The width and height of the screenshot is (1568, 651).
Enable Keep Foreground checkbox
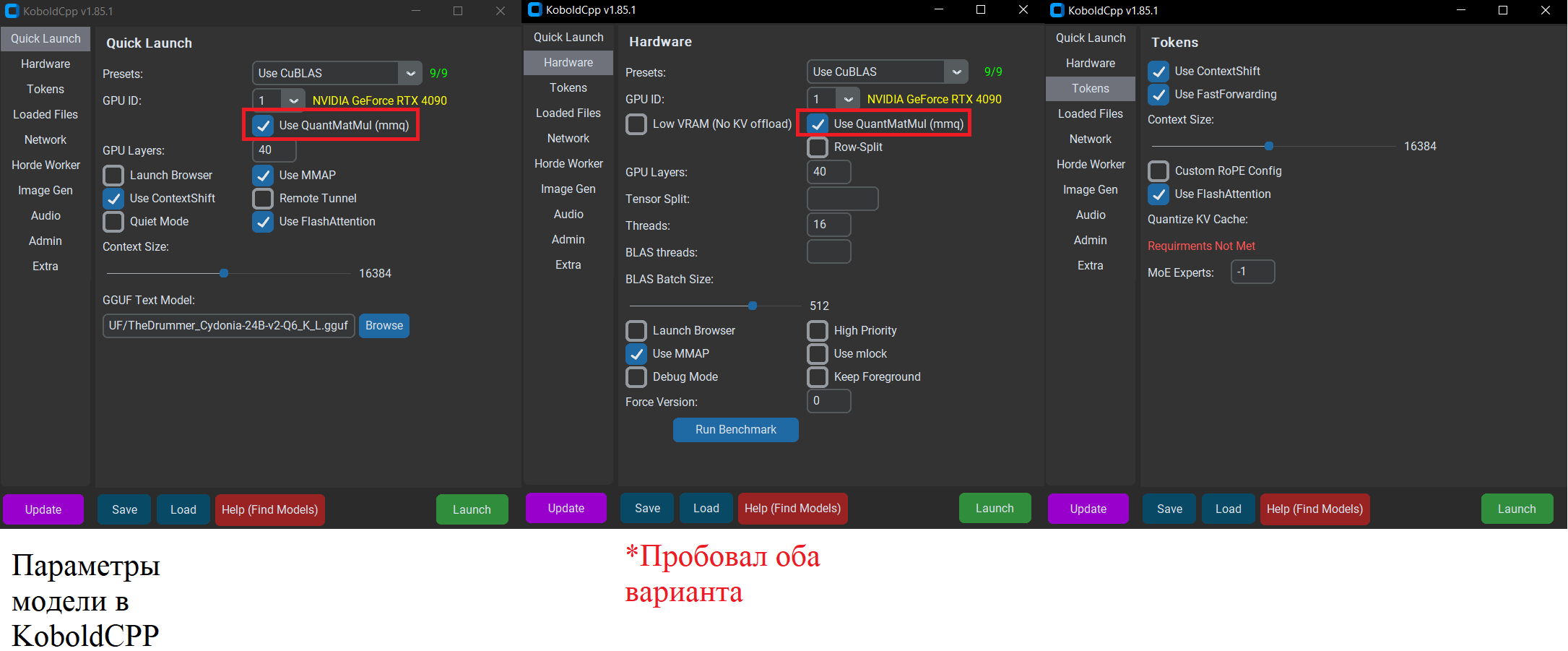click(818, 377)
